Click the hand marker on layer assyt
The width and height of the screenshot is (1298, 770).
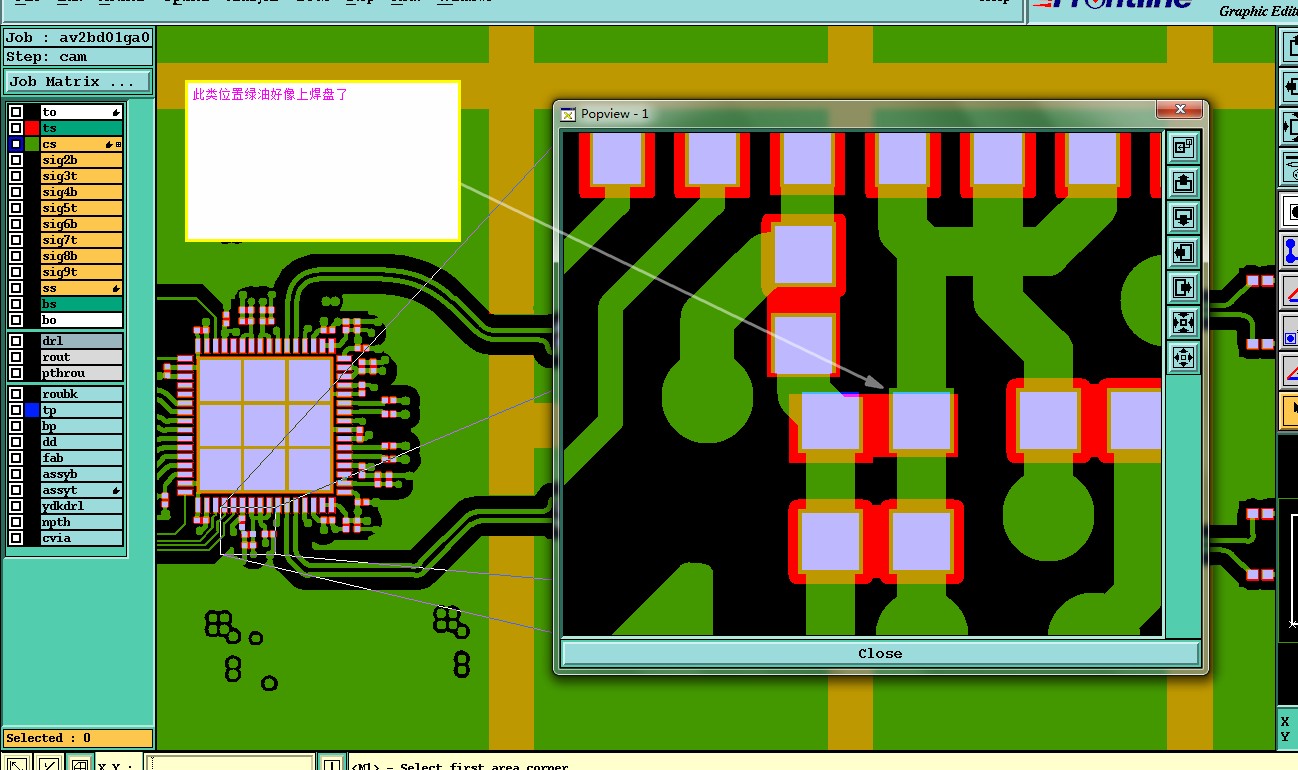pos(116,490)
